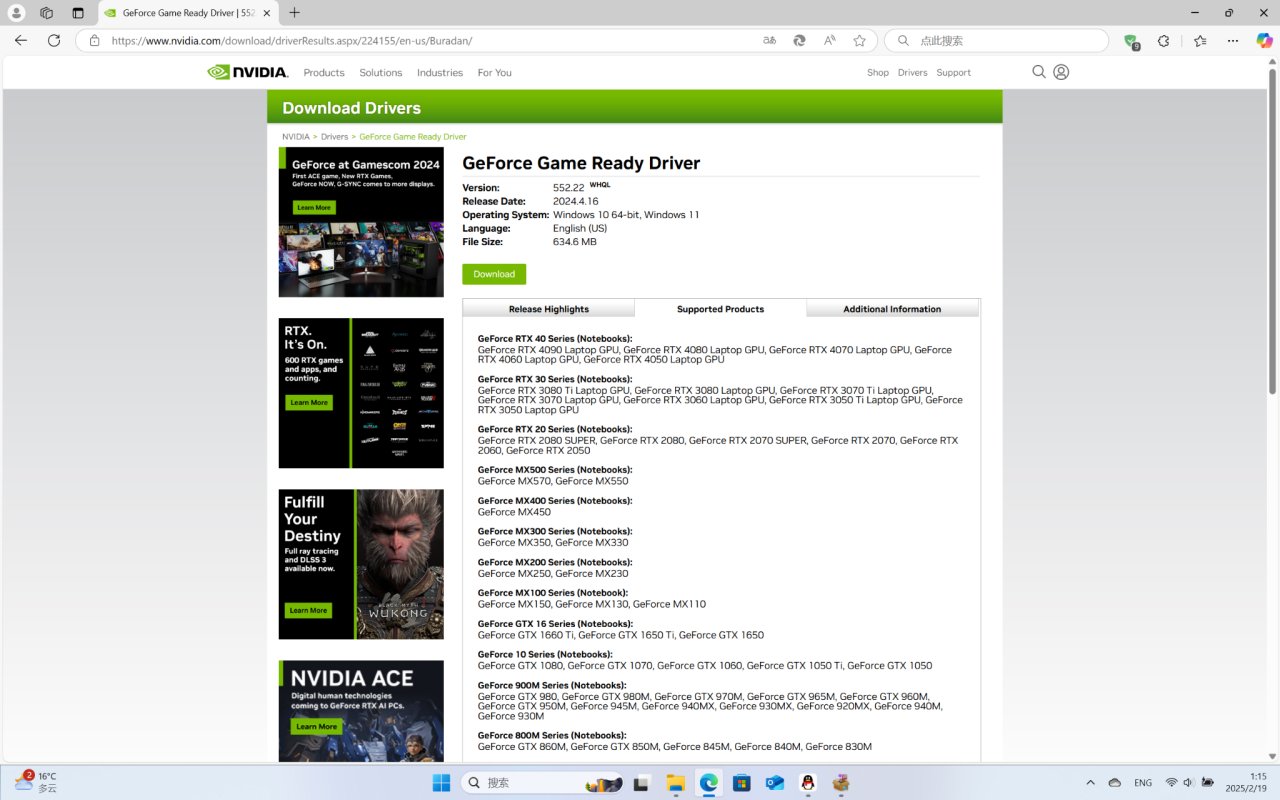Open the Windows Start menu
Viewport: 1280px width, 800px height.
[x=443, y=782]
